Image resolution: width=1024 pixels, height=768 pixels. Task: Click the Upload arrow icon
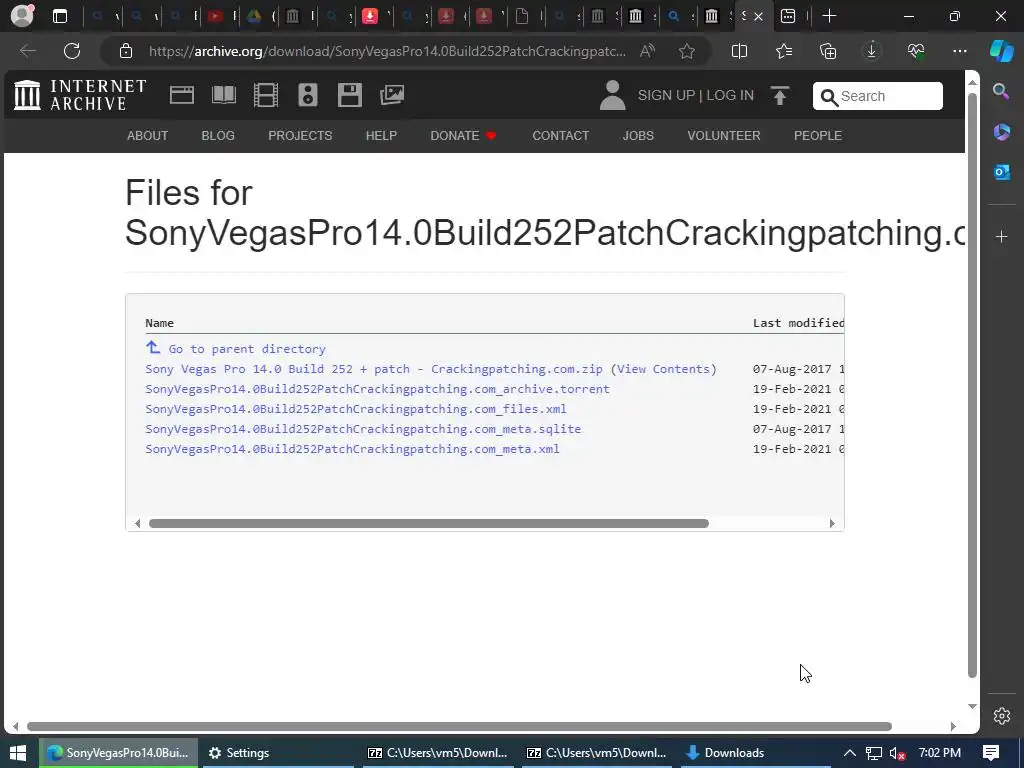click(780, 95)
